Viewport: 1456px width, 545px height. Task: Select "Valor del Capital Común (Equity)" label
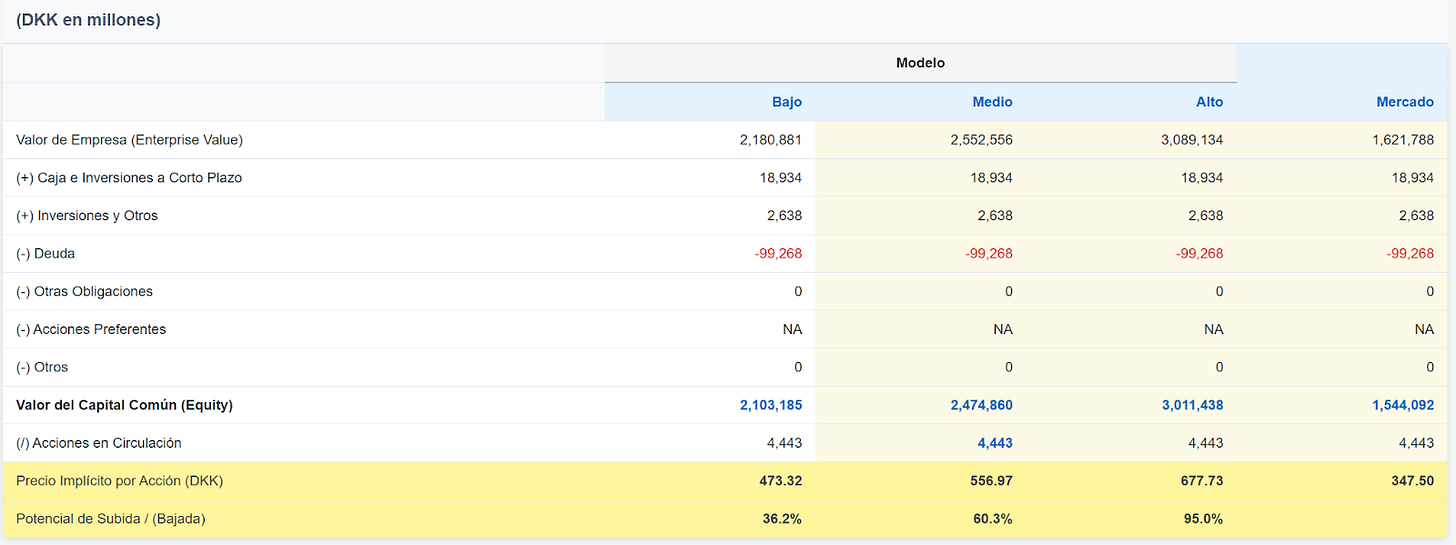point(124,405)
